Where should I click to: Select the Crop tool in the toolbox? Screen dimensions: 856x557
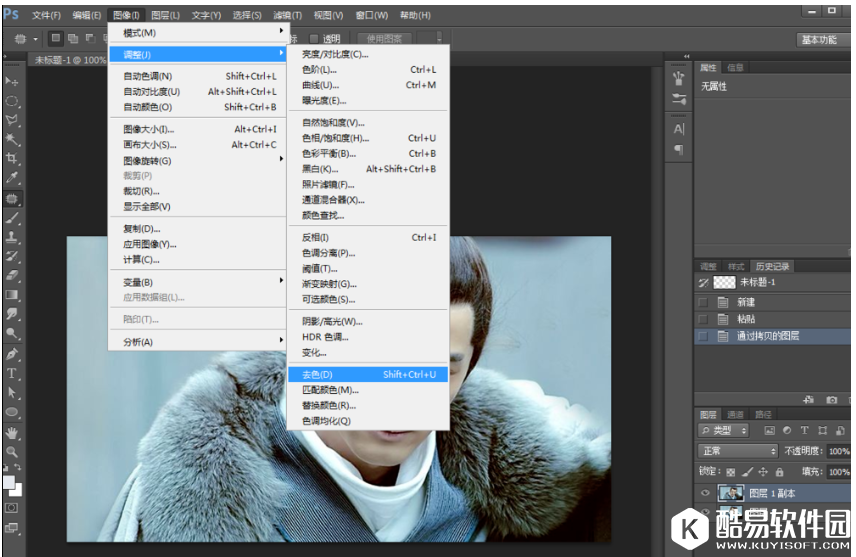click(12, 158)
